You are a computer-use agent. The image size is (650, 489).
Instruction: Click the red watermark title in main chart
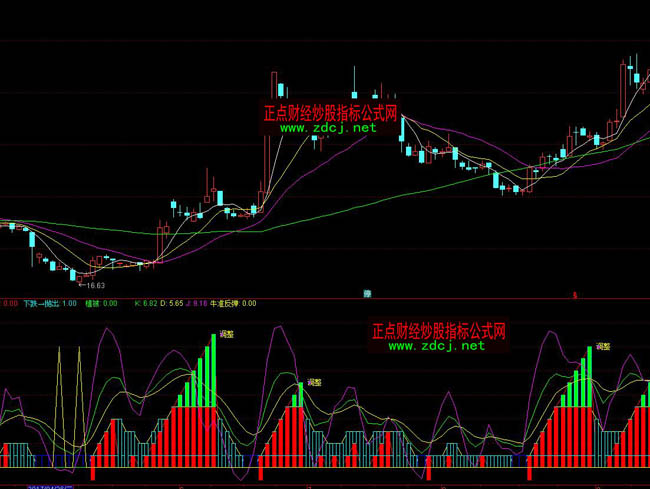[x=329, y=113]
